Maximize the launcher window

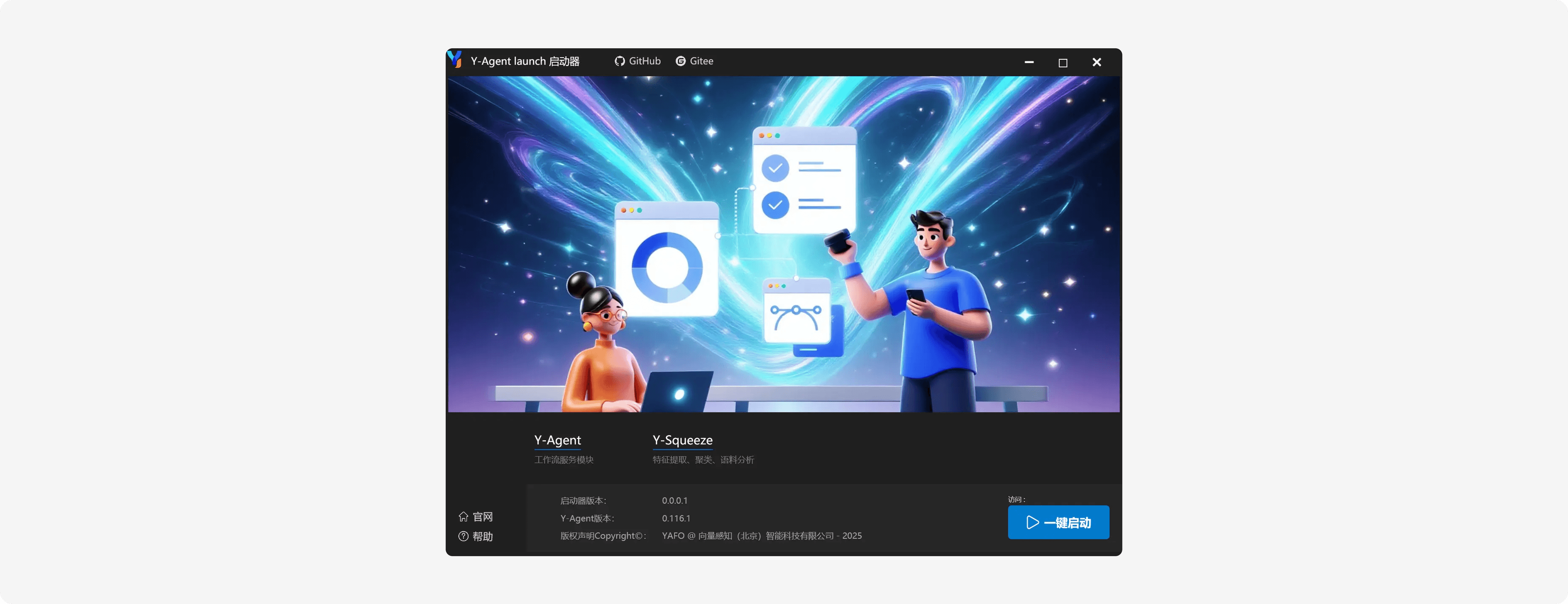[x=1063, y=62]
